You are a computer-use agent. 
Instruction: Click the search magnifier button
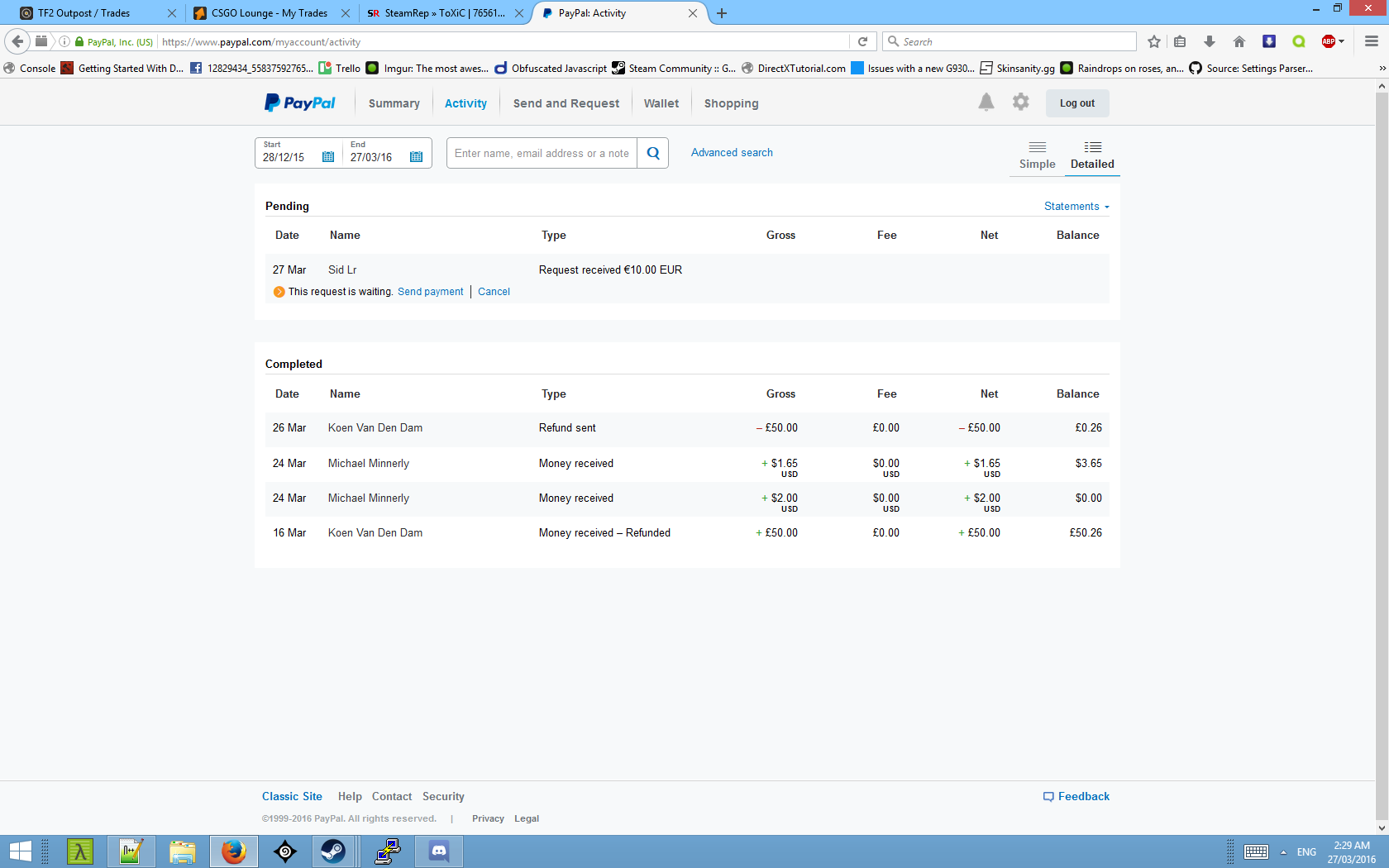pyautogui.click(x=652, y=153)
